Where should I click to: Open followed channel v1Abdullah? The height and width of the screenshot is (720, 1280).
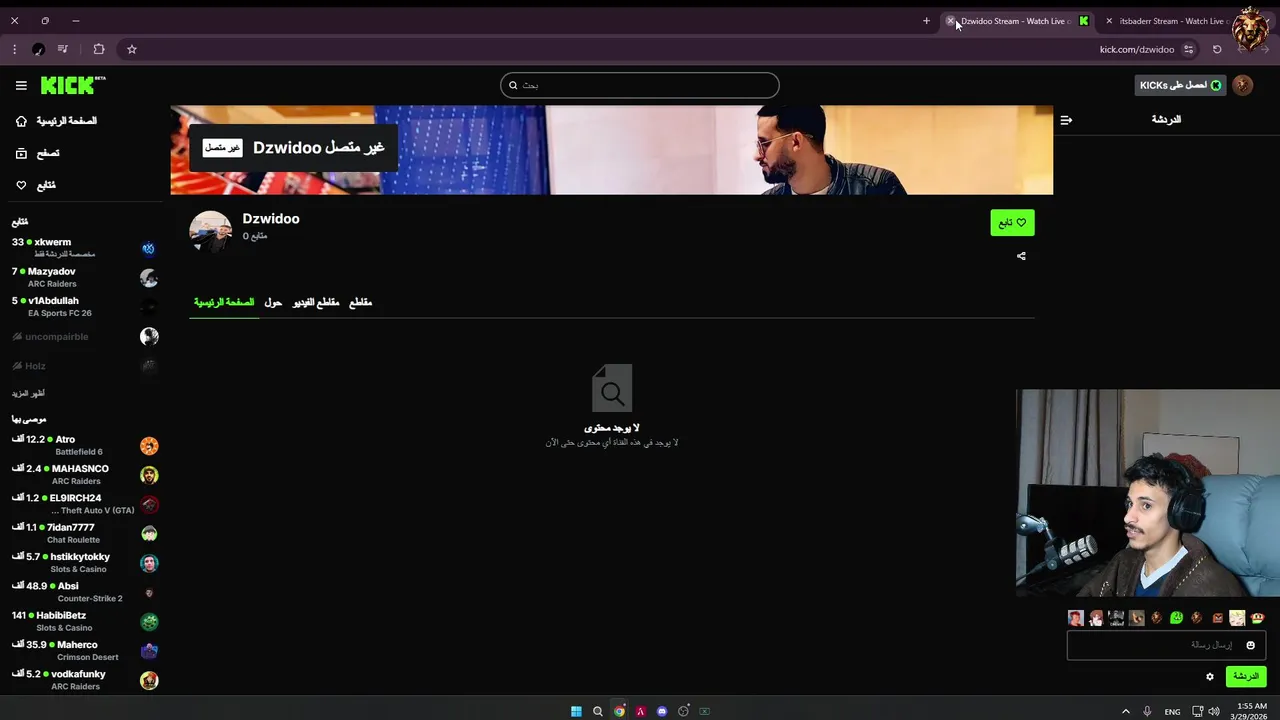tap(84, 306)
